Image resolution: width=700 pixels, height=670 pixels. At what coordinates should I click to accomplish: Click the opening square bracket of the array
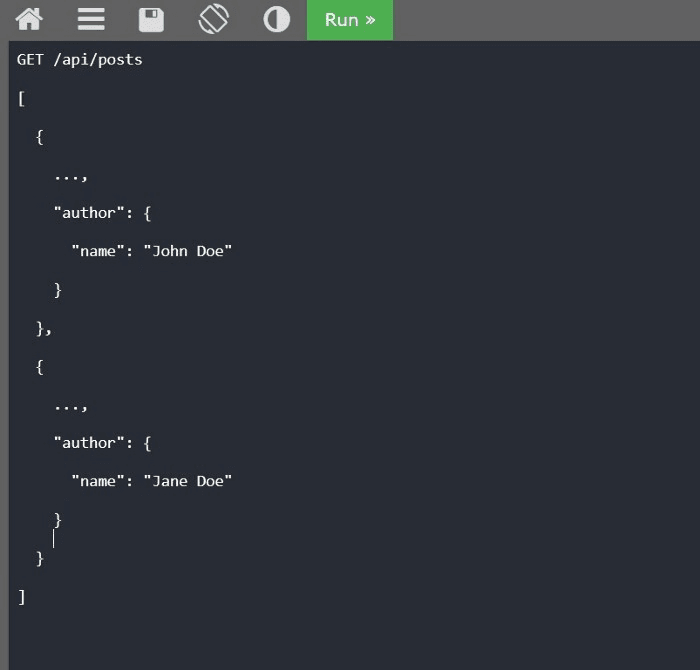(x=21, y=98)
